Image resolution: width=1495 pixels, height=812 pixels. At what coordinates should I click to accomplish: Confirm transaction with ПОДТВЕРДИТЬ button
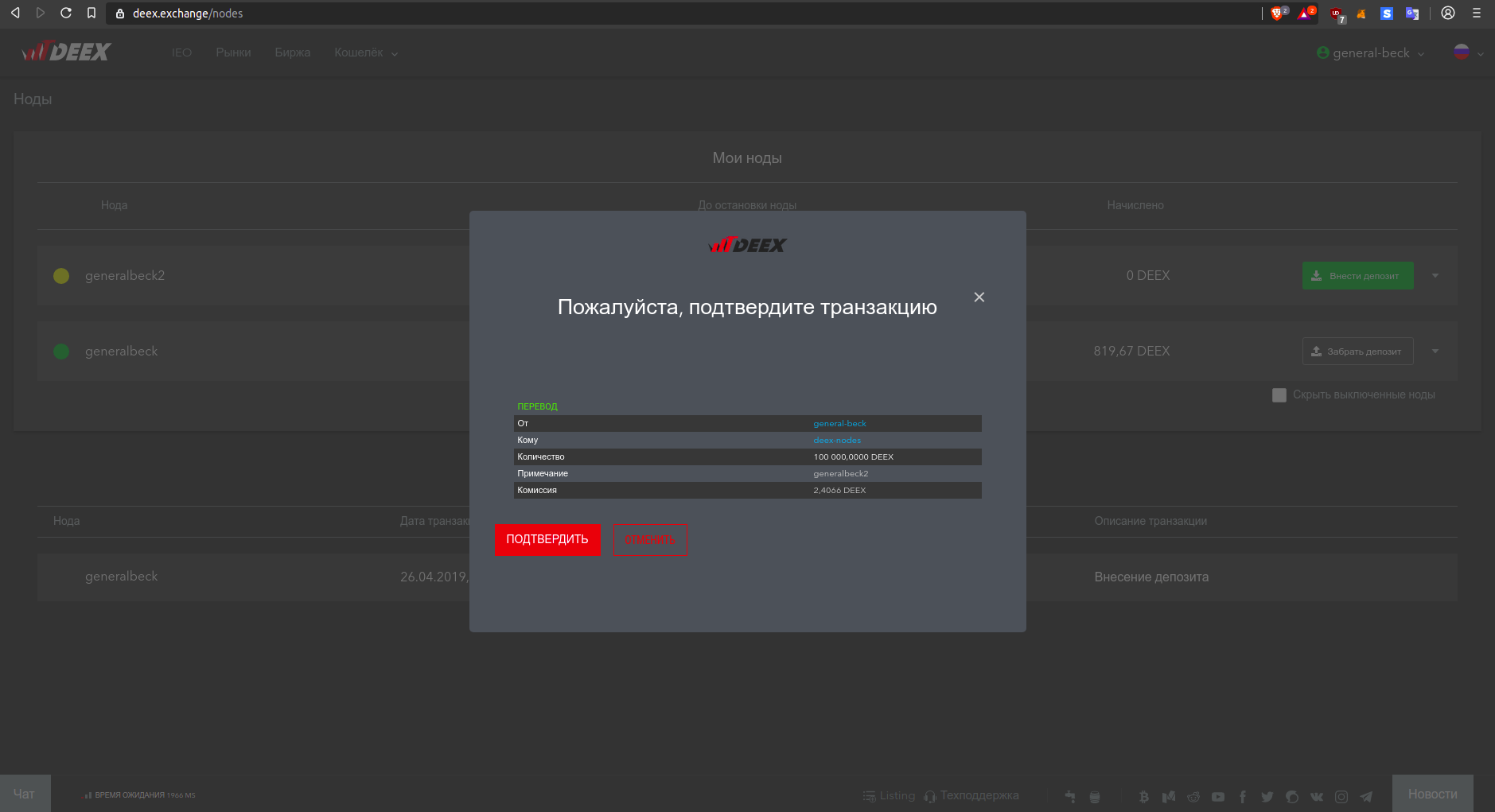(x=547, y=540)
